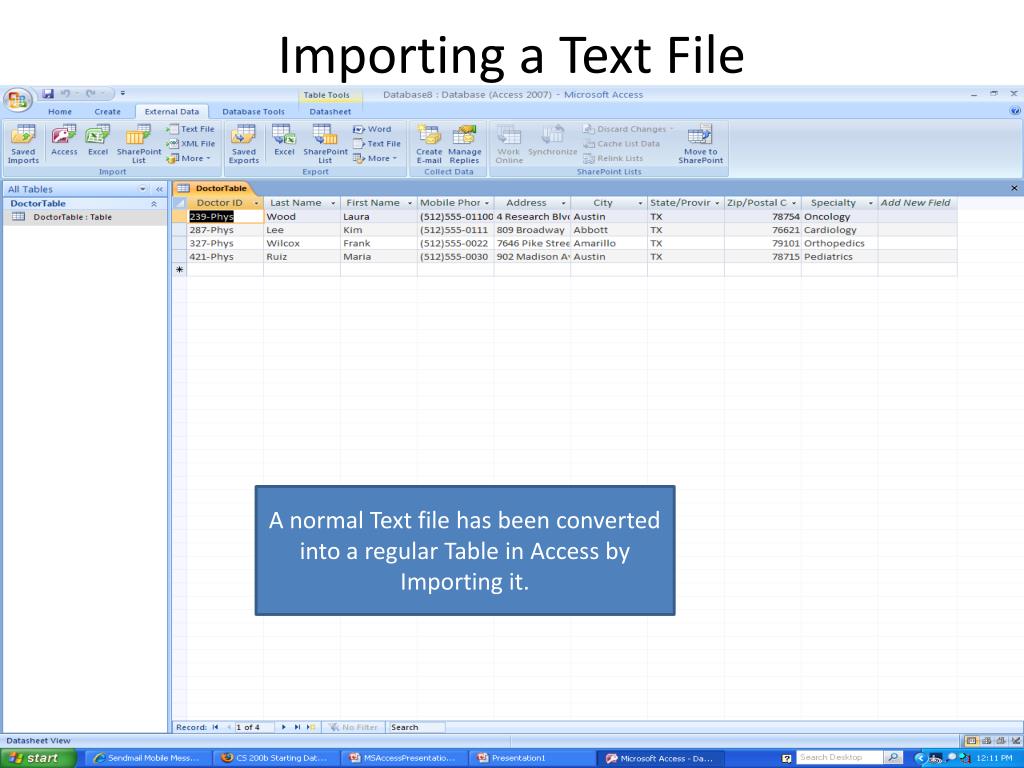Click cell containing 239-Phys
Viewport: 1024px width, 768px height.
click(225, 217)
